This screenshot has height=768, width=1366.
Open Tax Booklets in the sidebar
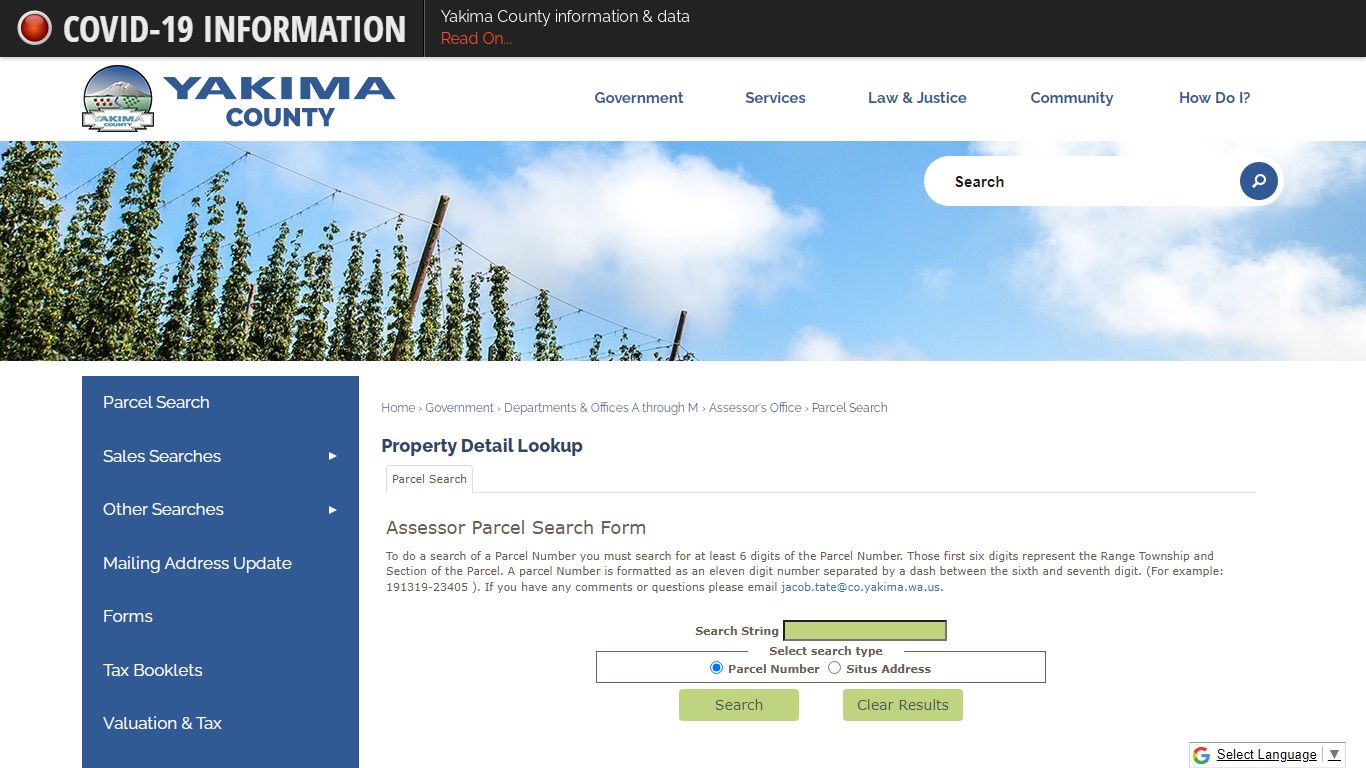tap(220, 670)
